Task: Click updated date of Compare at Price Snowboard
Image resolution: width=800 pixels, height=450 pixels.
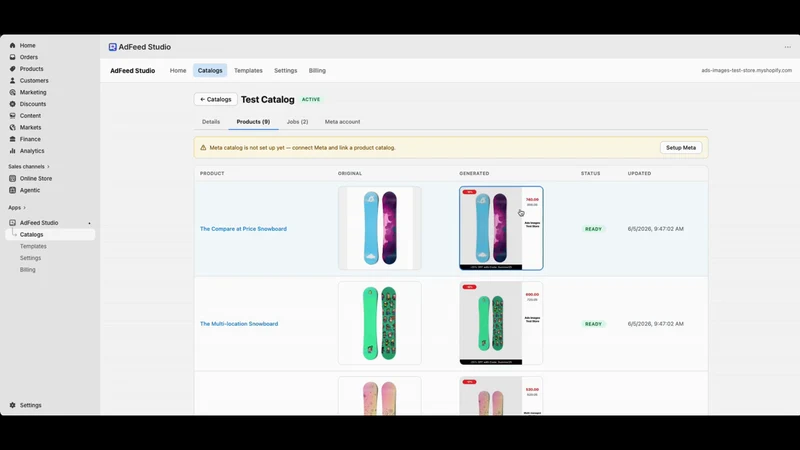Action: [656, 229]
